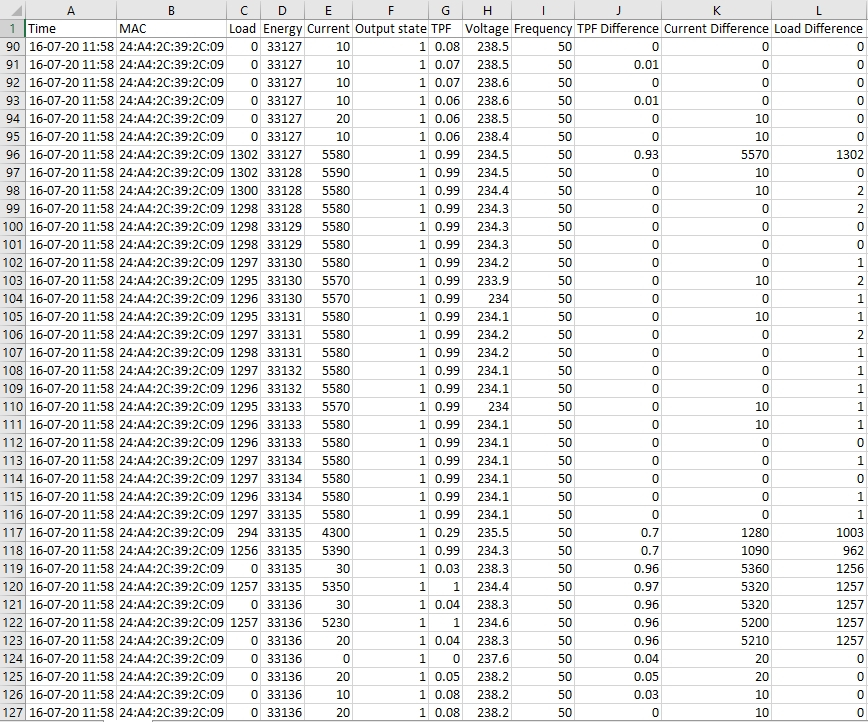The width and height of the screenshot is (868, 722).
Task: Click the 'Voltage' header cell
Action: 487,28
